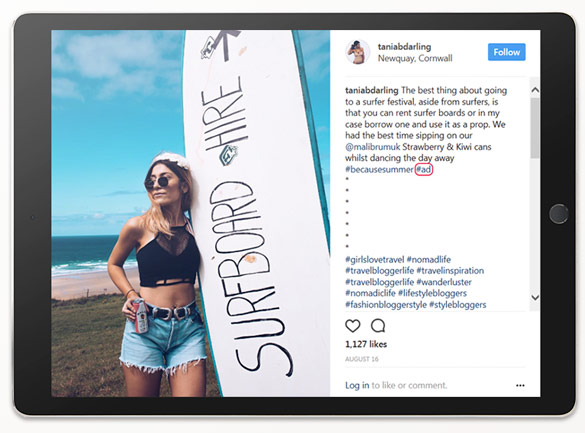585x433 pixels.
Task: Open Newquay, Cornwall location
Action: [415, 58]
